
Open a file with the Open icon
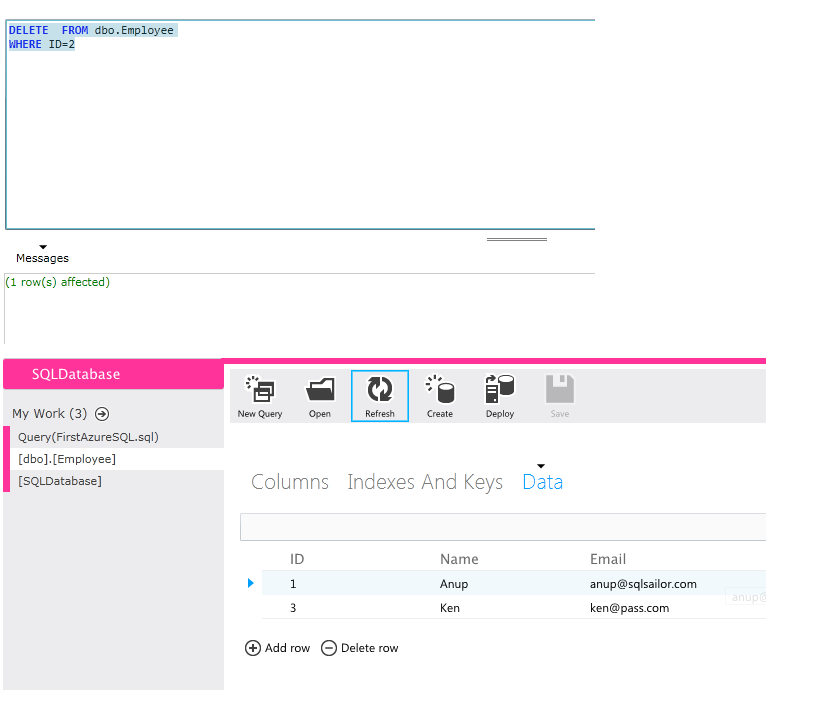click(320, 390)
